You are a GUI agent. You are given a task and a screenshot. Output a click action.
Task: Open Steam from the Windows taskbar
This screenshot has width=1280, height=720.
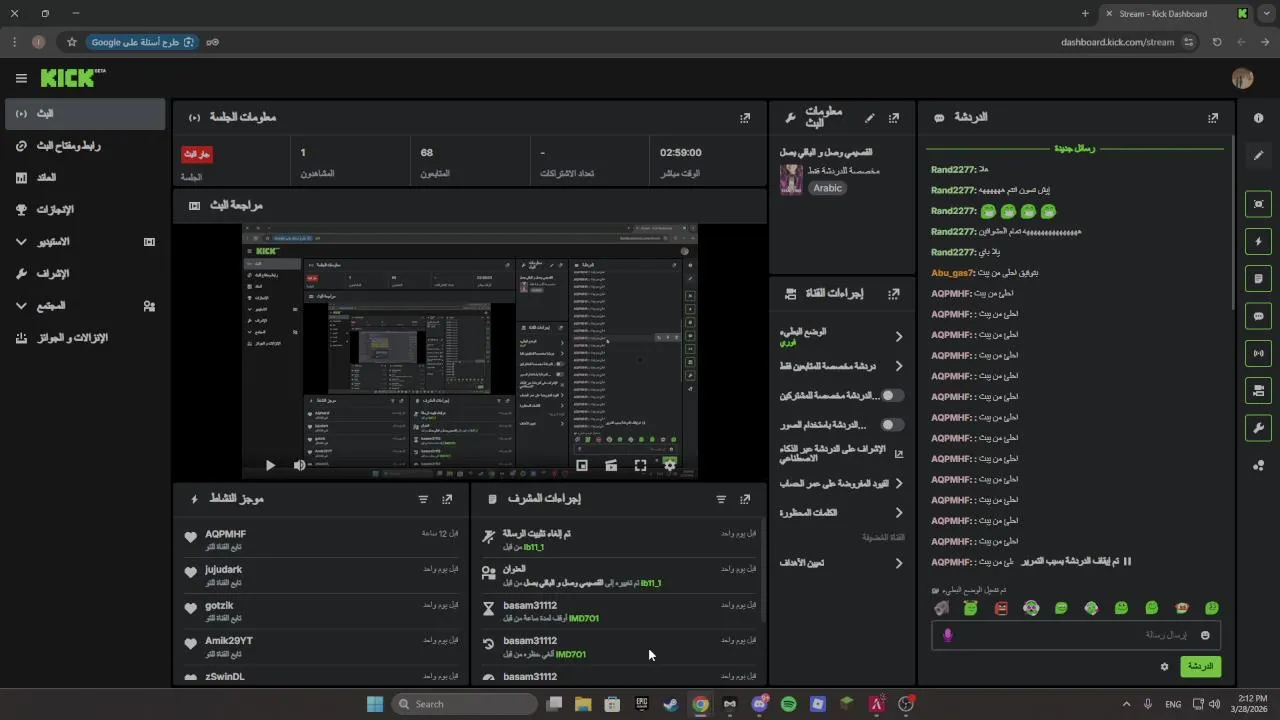tap(670, 704)
